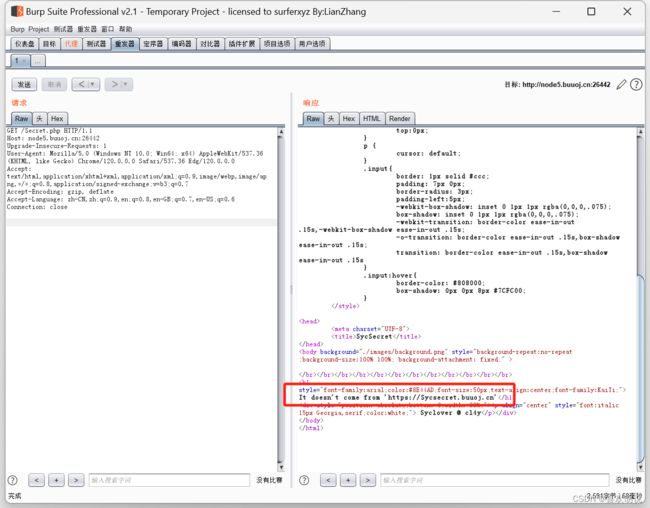Click the 'It doesn't come from' response line
650x508 pixels.
tap(405, 397)
